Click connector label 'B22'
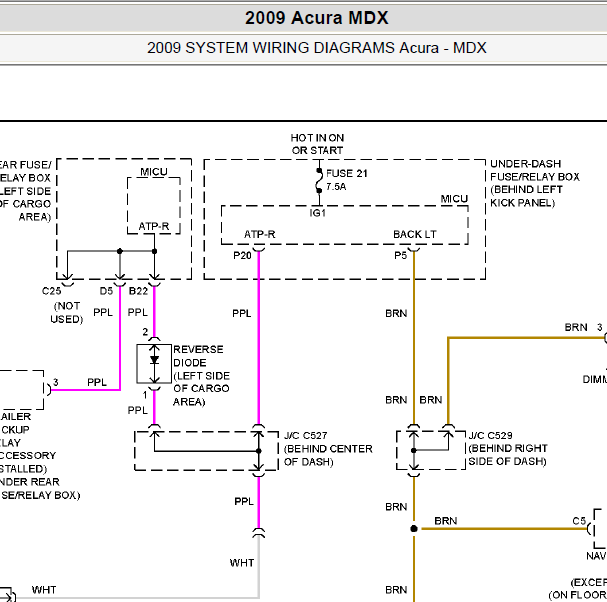Screen dimensions: 607x602 click(138, 291)
